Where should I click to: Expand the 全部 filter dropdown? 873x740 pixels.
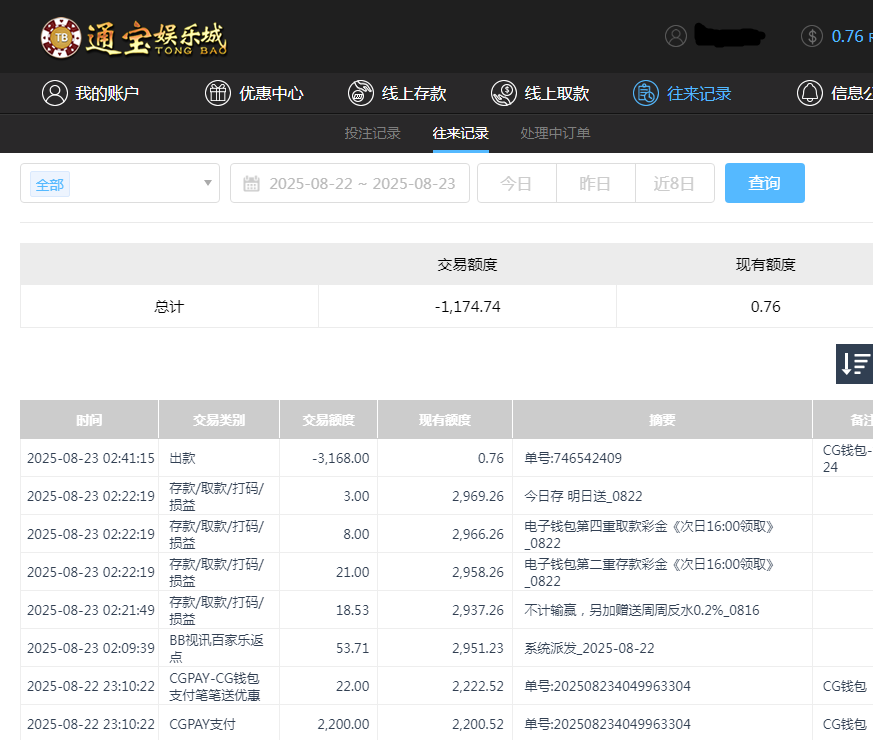click(119, 184)
